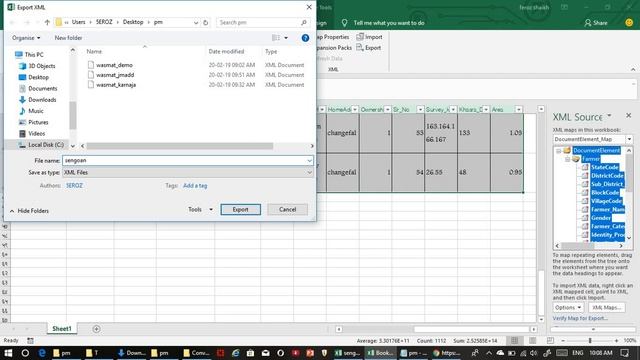Expand the address path history dropdown
The height and width of the screenshot is (360, 640).
coord(196,22)
